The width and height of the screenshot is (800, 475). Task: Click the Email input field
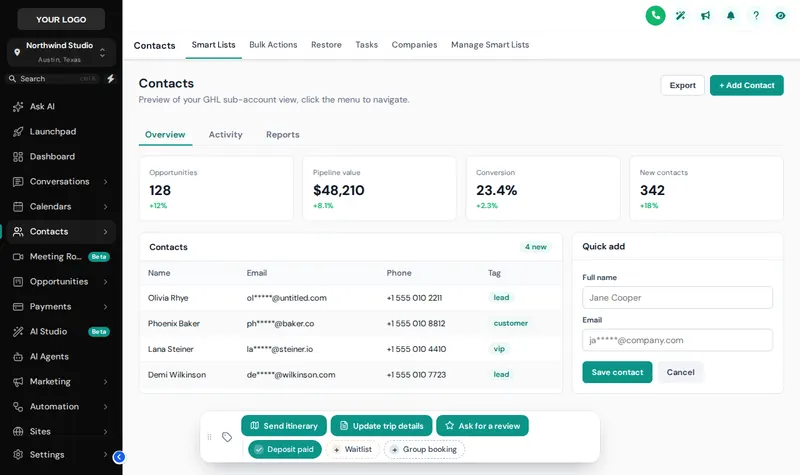[x=677, y=340]
